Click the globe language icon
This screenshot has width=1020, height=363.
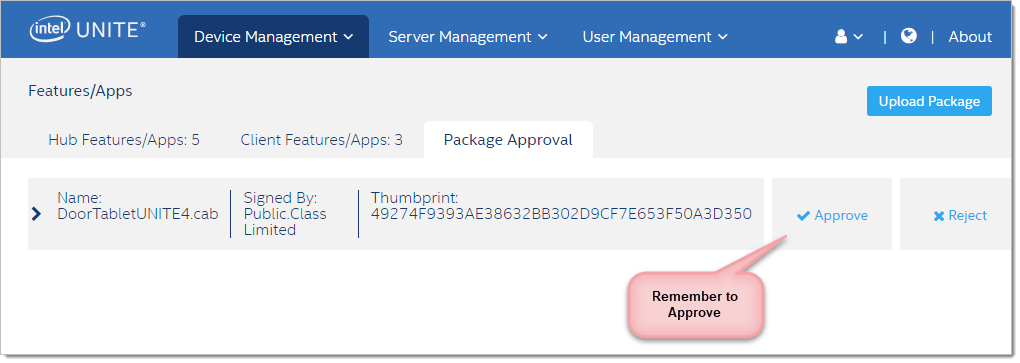[909, 36]
